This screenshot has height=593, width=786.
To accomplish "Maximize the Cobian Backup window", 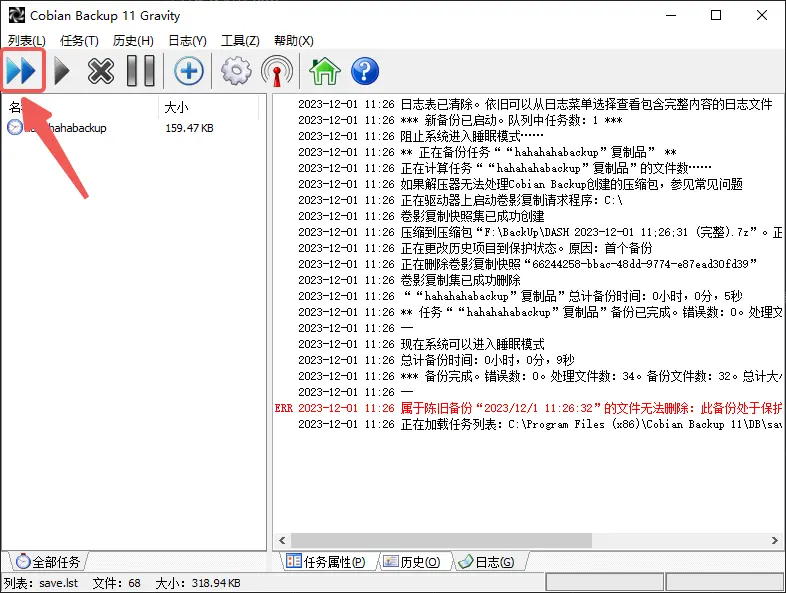I will pos(716,15).
